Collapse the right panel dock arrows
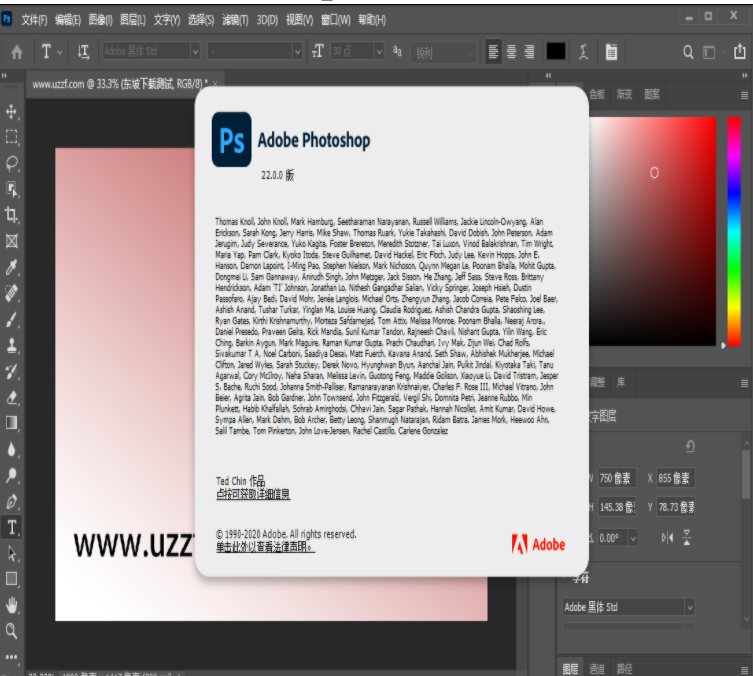The image size is (753, 676). (x=744, y=75)
